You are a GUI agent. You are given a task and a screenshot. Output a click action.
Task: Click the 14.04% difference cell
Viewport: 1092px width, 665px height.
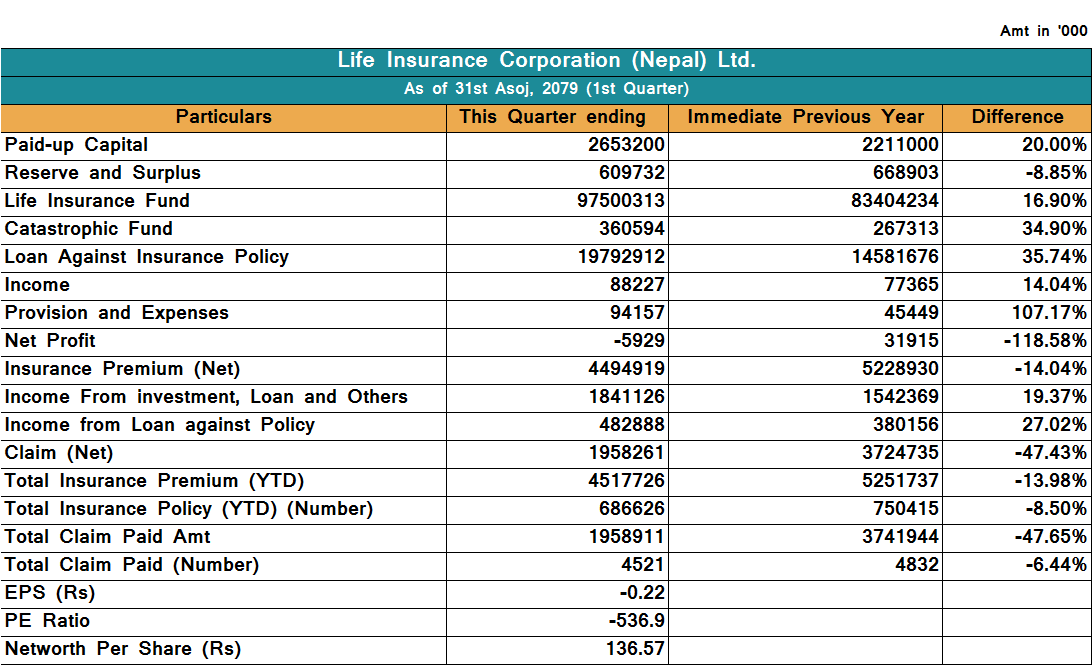point(1054,285)
